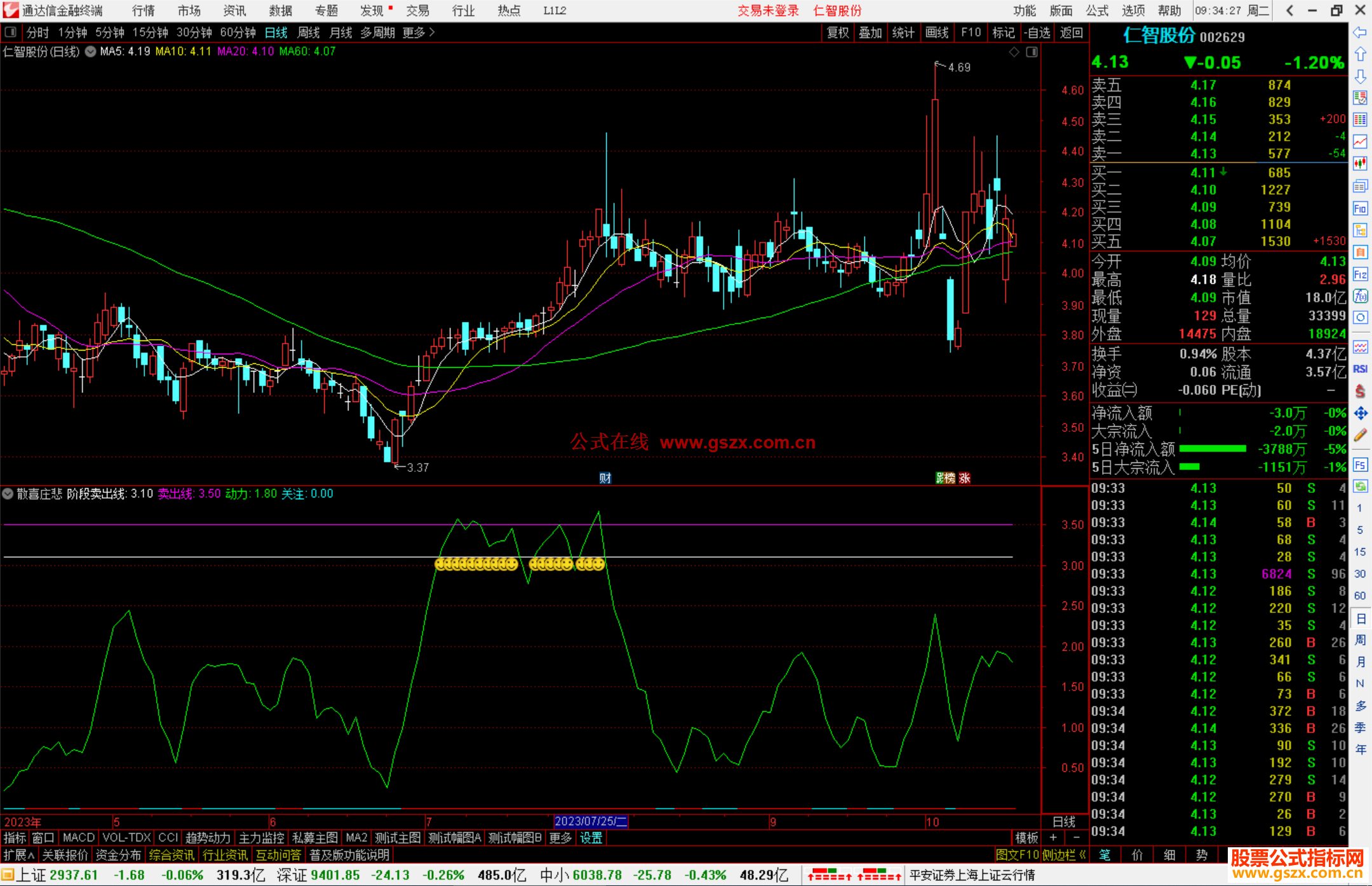This screenshot has height=886, width=1372.
Task: Open the 公式 menu
Action: click(x=1096, y=11)
